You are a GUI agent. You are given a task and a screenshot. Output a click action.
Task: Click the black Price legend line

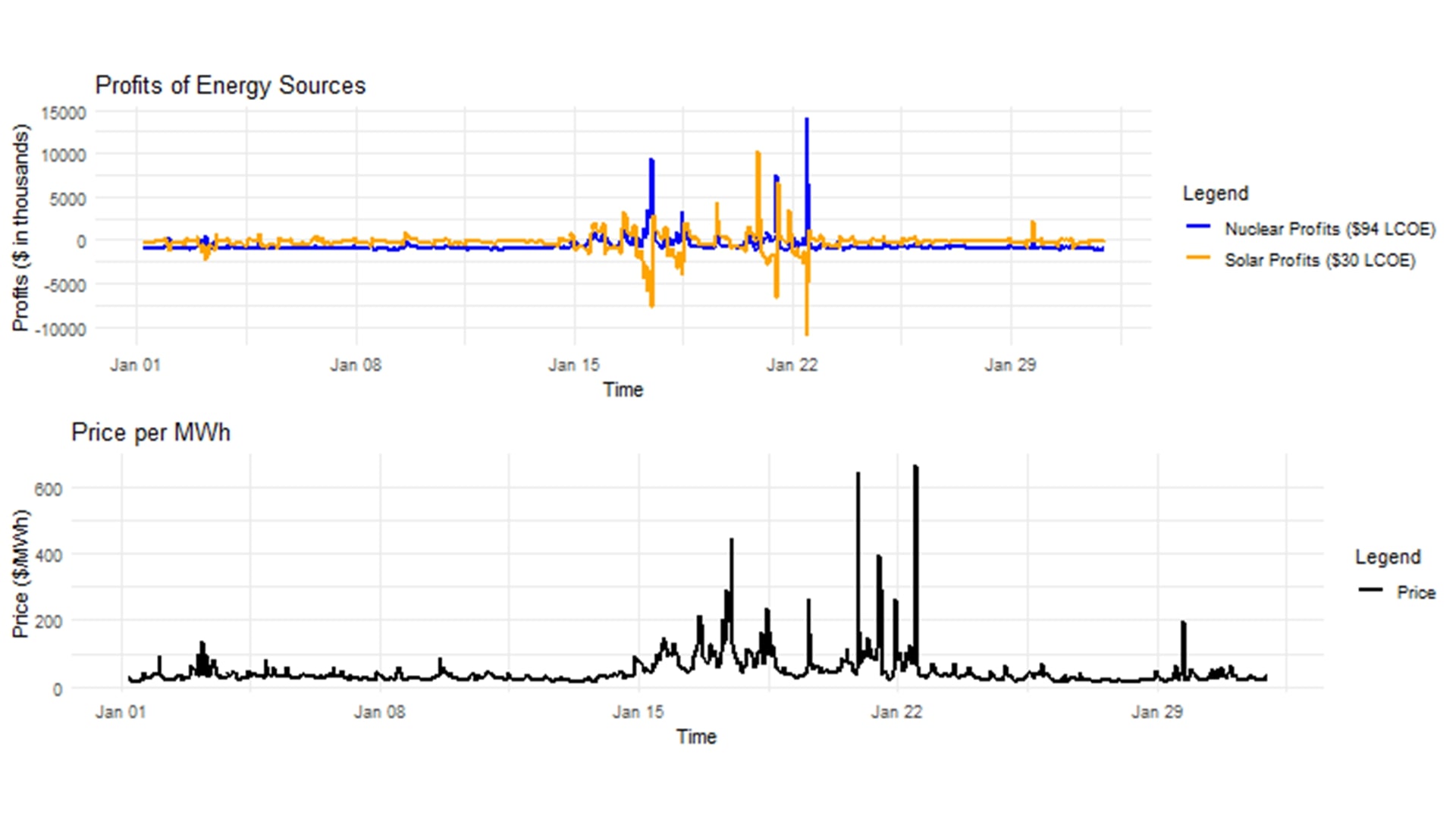click(x=1370, y=590)
